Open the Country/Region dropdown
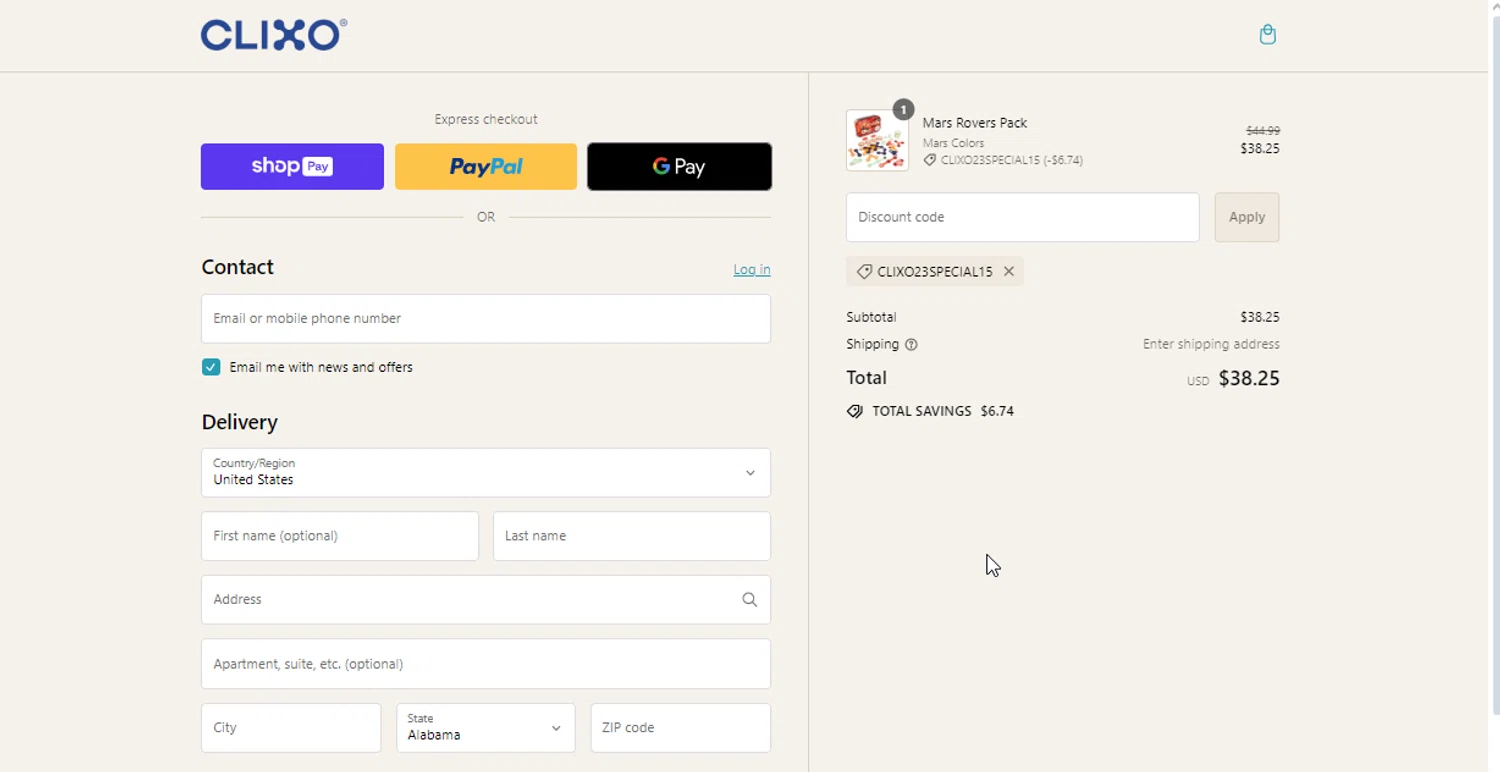Image resolution: width=1500 pixels, height=772 pixels. [x=486, y=472]
